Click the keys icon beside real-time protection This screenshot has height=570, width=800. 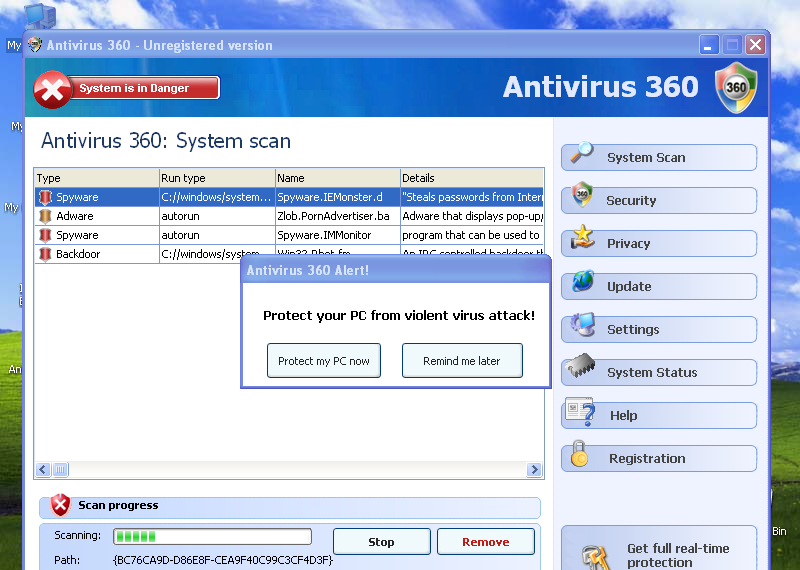(596, 557)
